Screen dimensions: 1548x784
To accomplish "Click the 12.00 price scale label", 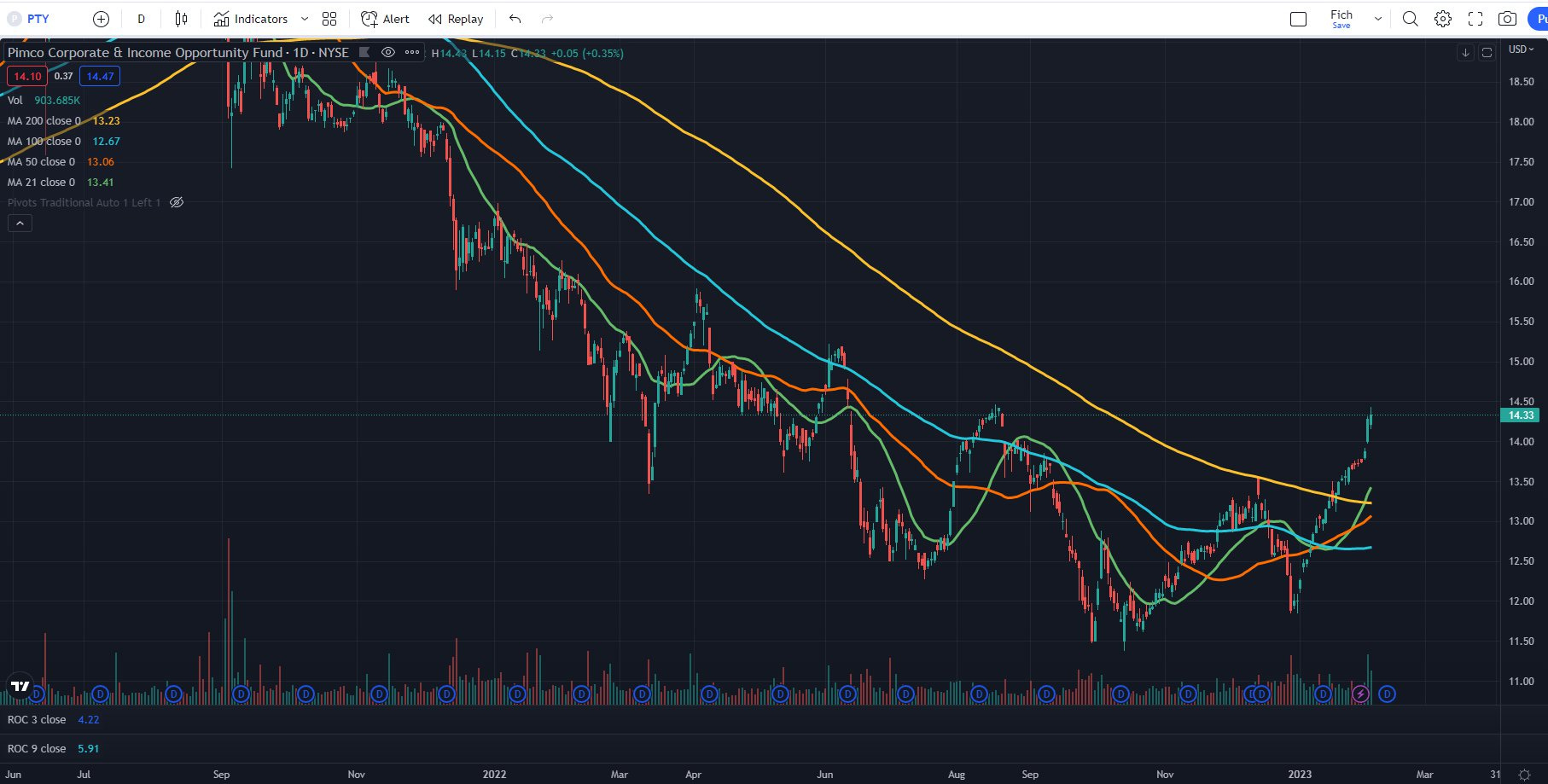I will click(x=1521, y=601).
